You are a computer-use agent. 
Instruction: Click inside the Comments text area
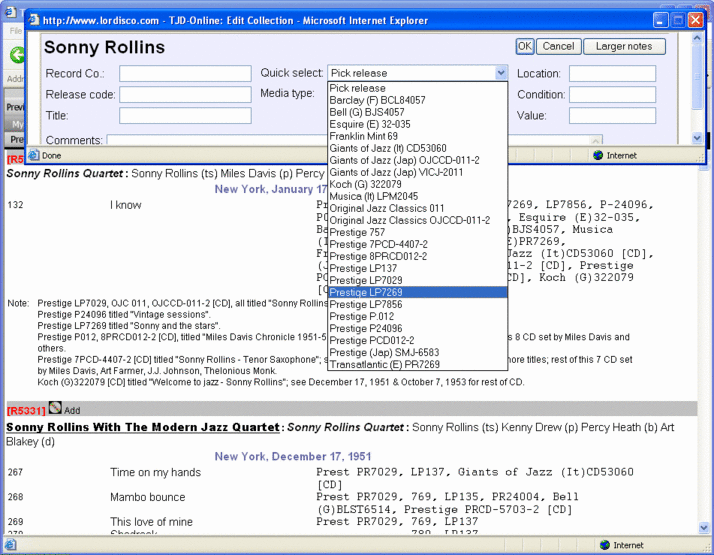(217, 140)
